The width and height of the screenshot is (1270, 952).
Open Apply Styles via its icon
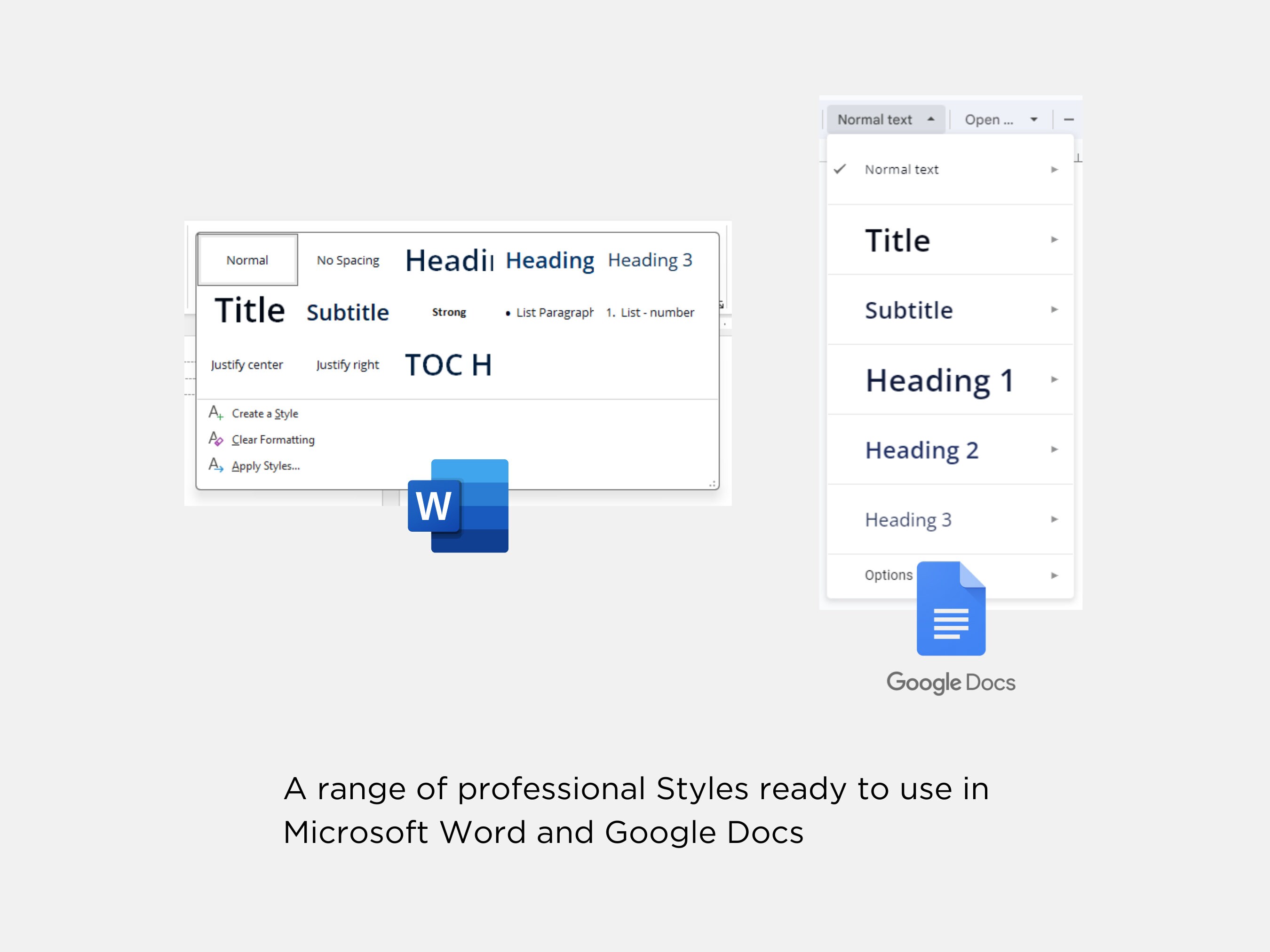click(x=217, y=465)
